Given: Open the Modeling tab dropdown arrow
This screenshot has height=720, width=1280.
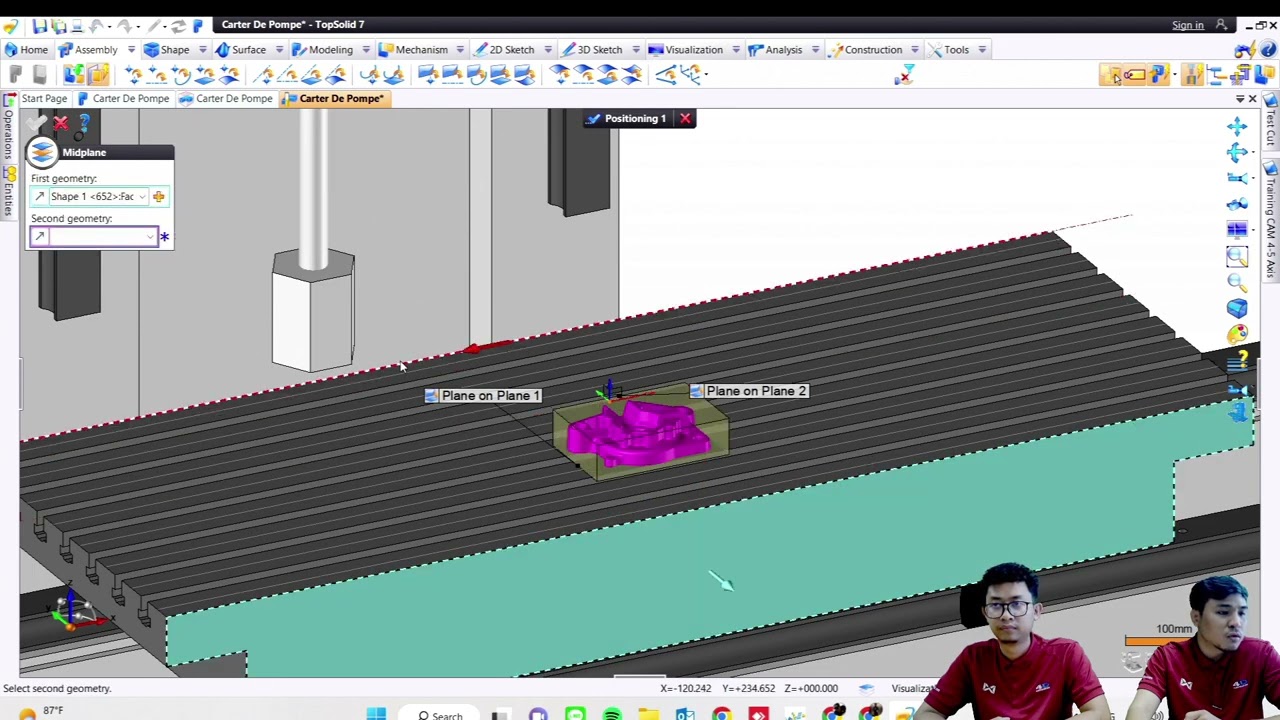Looking at the screenshot, I should 366,50.
